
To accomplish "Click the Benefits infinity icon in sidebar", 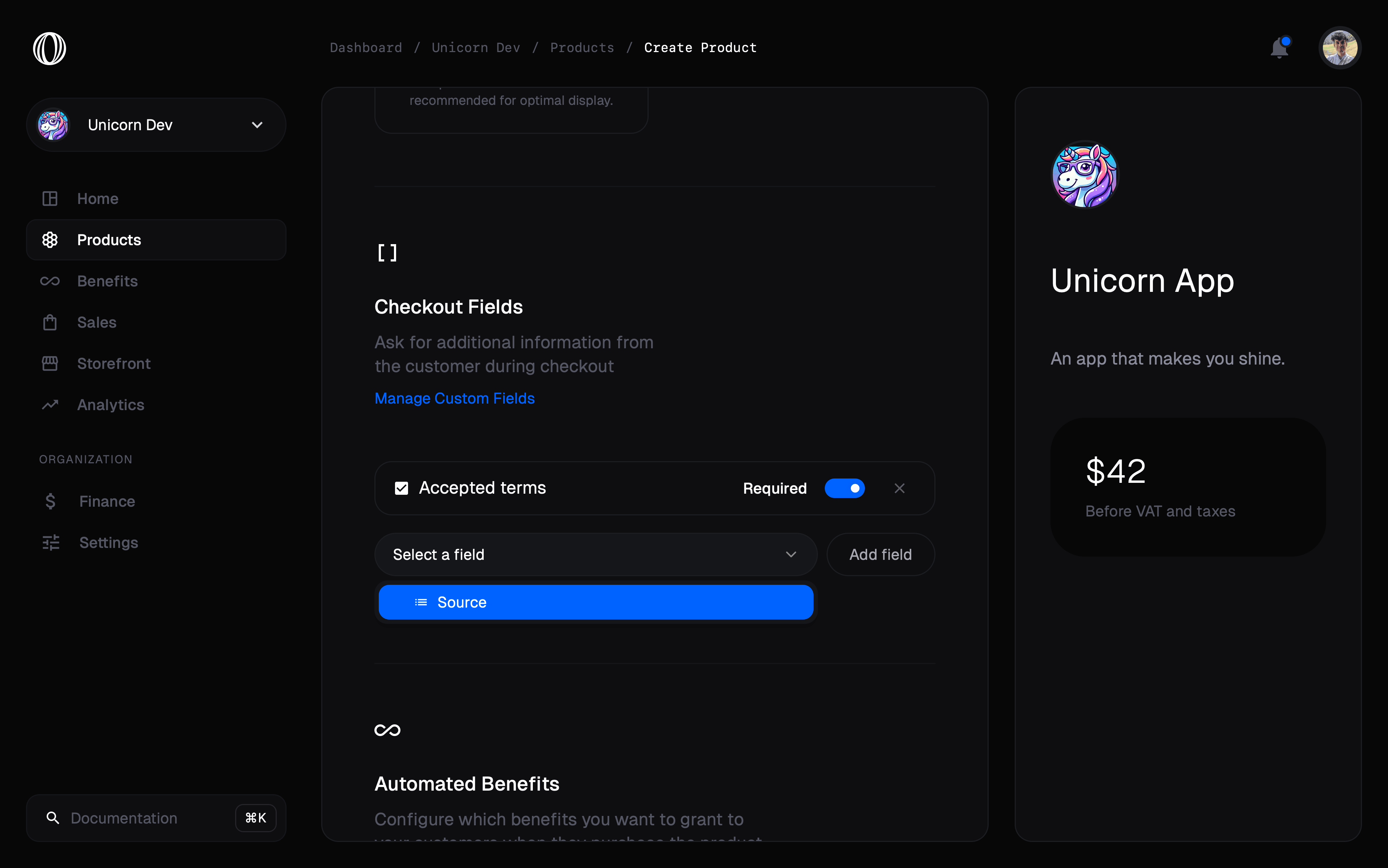I will coord(50,281).
